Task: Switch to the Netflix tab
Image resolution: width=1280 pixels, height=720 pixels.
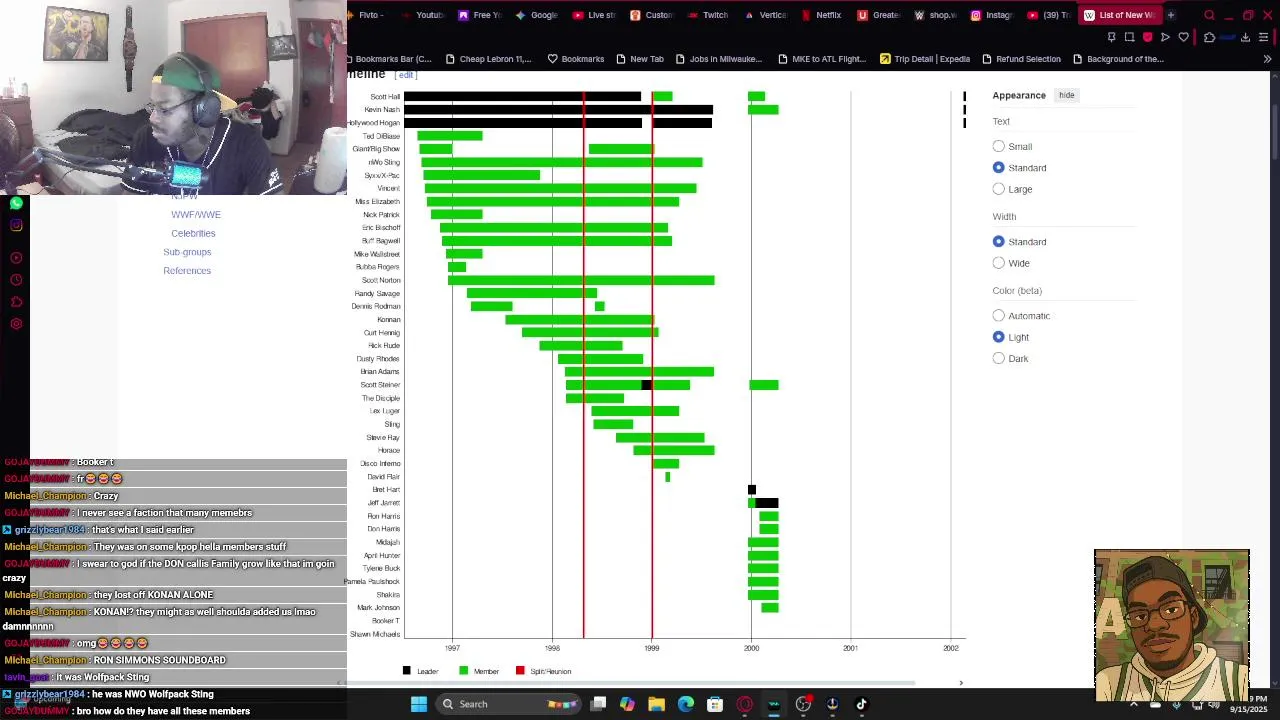Action: click(821, 15)
